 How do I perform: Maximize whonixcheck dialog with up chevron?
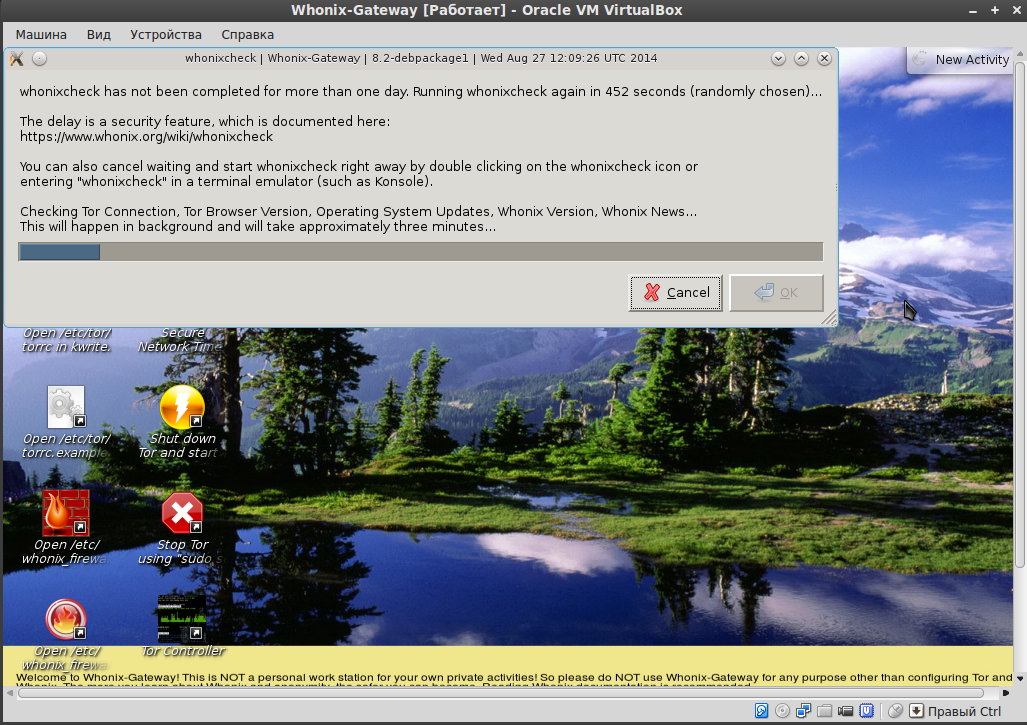click(801, 58)
